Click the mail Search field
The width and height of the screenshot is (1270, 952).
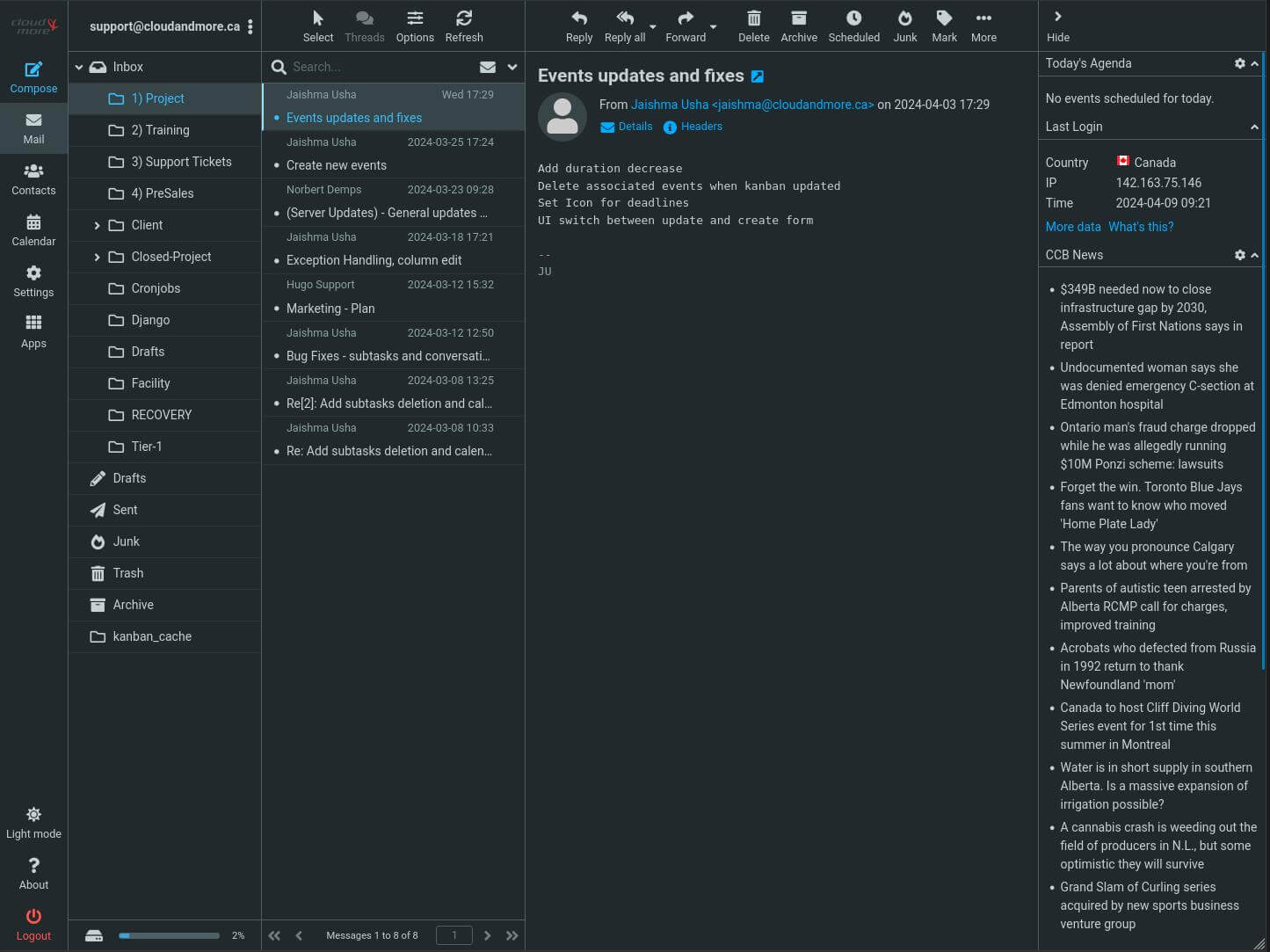tap(378, 67)
